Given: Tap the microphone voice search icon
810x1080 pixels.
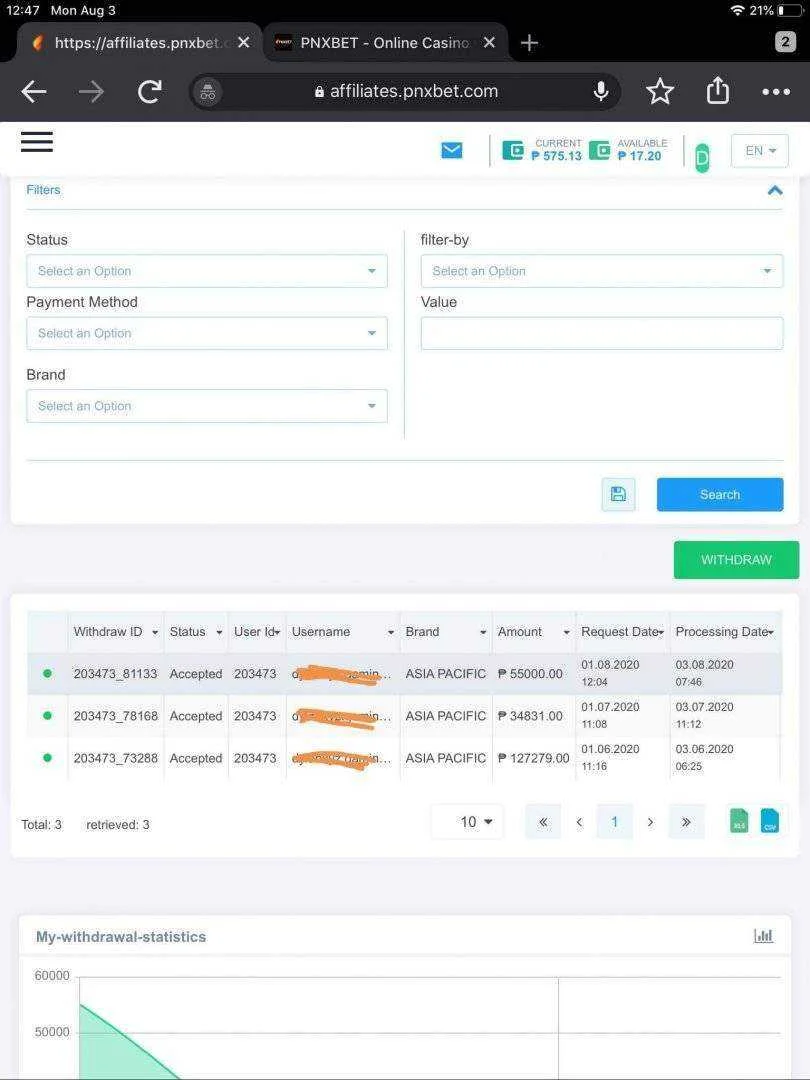Looking at the screenshot, I should click(601, 91).
